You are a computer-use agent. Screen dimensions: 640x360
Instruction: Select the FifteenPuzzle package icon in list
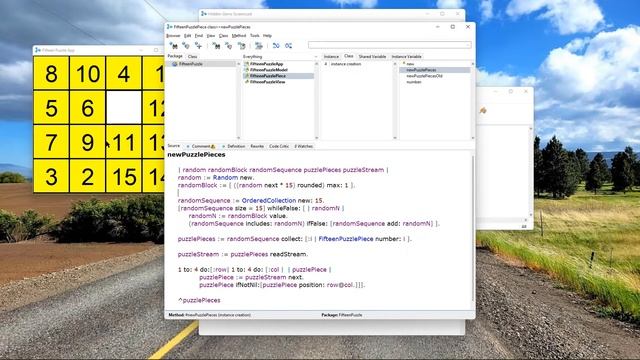[x=175, y=64]
